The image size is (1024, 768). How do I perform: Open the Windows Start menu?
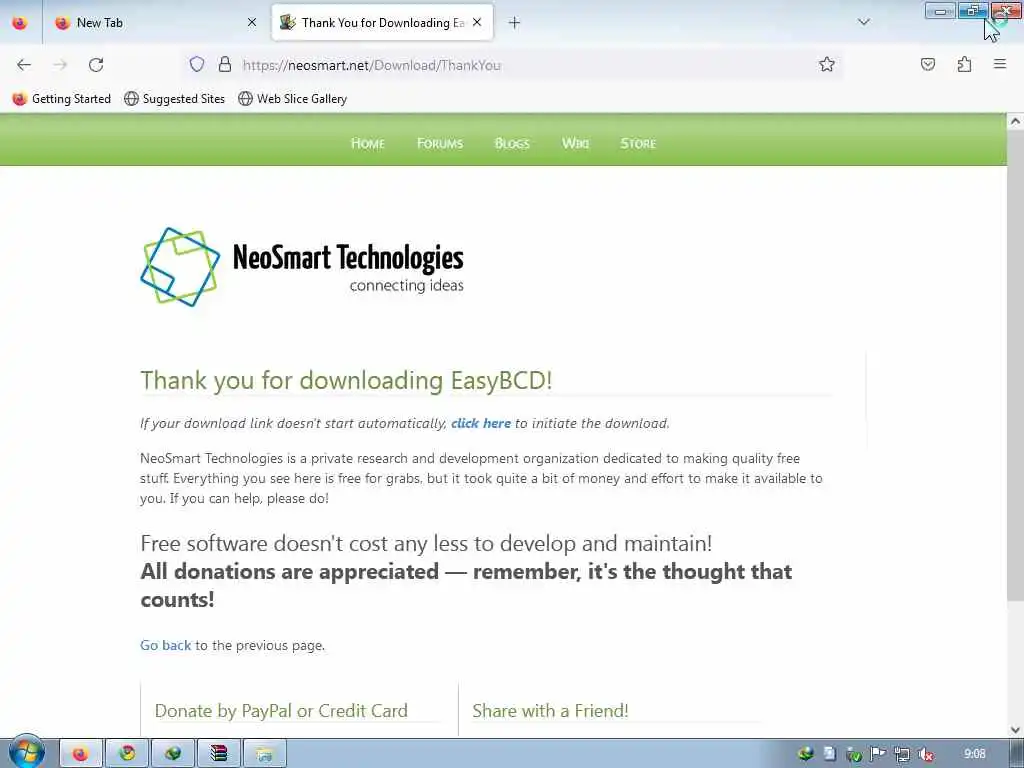[26, 752]
